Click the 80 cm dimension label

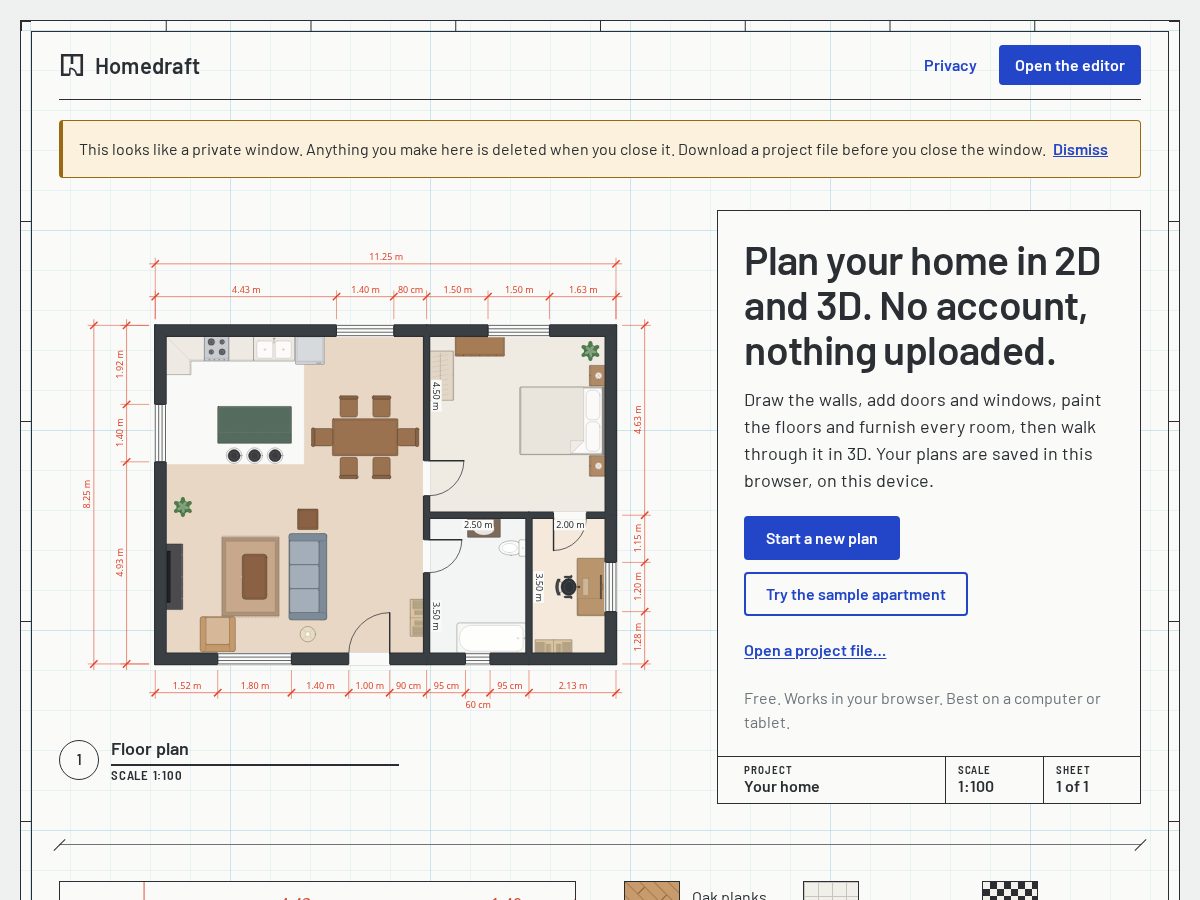pyautogui.click(x=410, y=290)
